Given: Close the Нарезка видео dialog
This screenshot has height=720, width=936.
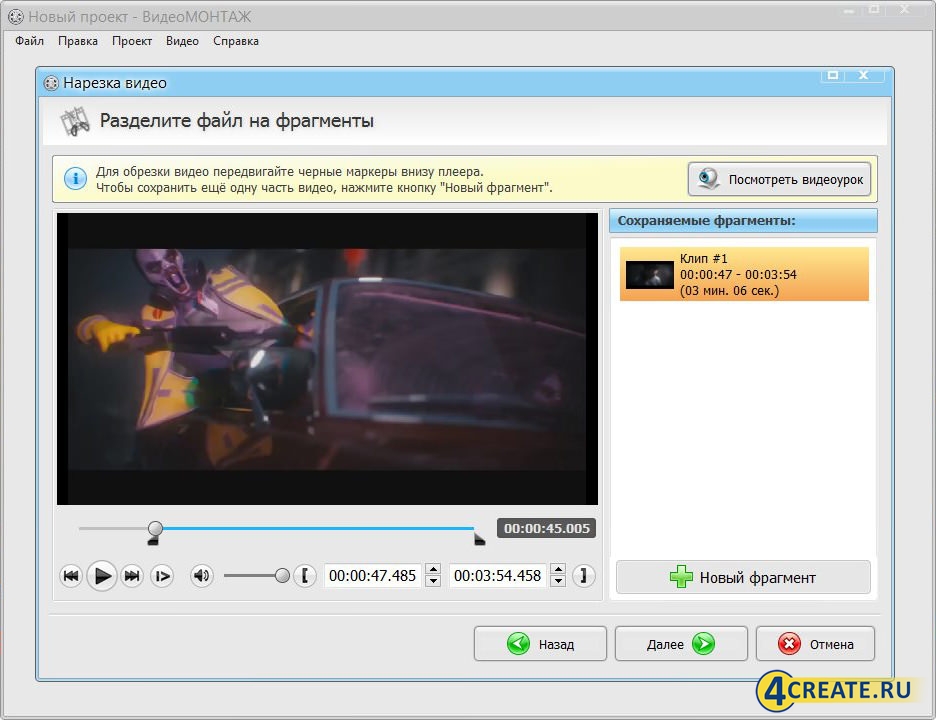Looking at the screenshot, I should tap(863, 75).
